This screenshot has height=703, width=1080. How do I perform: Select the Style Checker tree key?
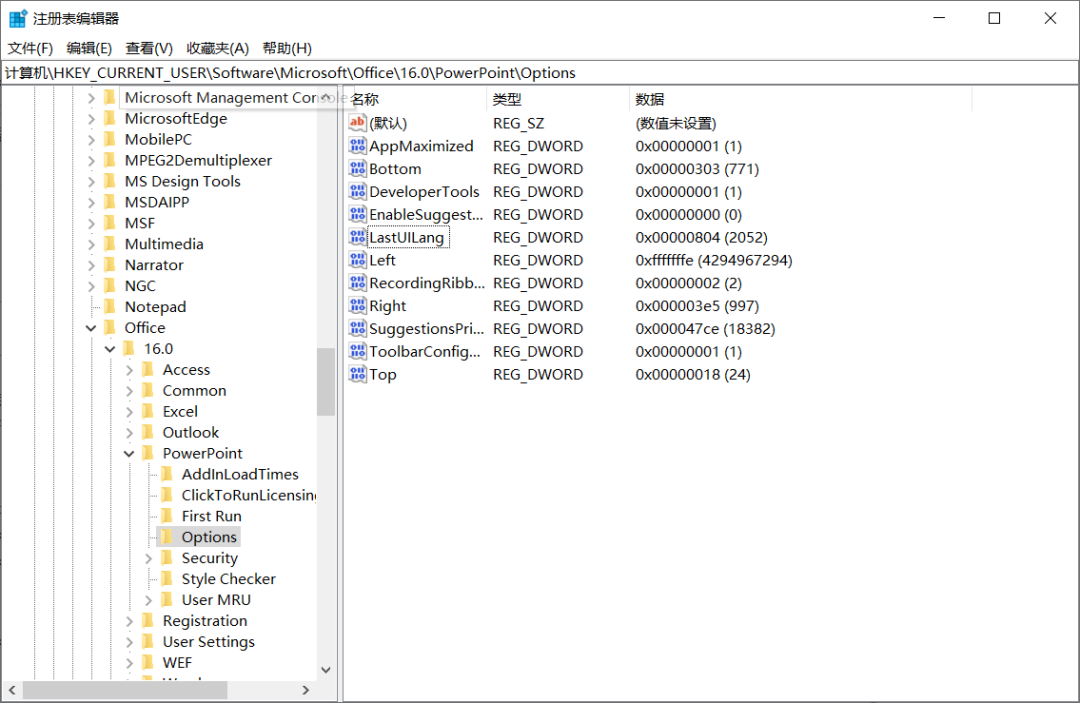228,578
